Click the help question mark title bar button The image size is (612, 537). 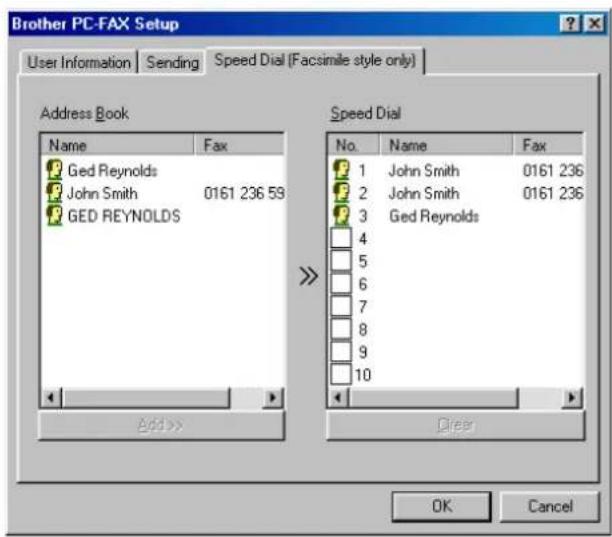coord(570,24)
